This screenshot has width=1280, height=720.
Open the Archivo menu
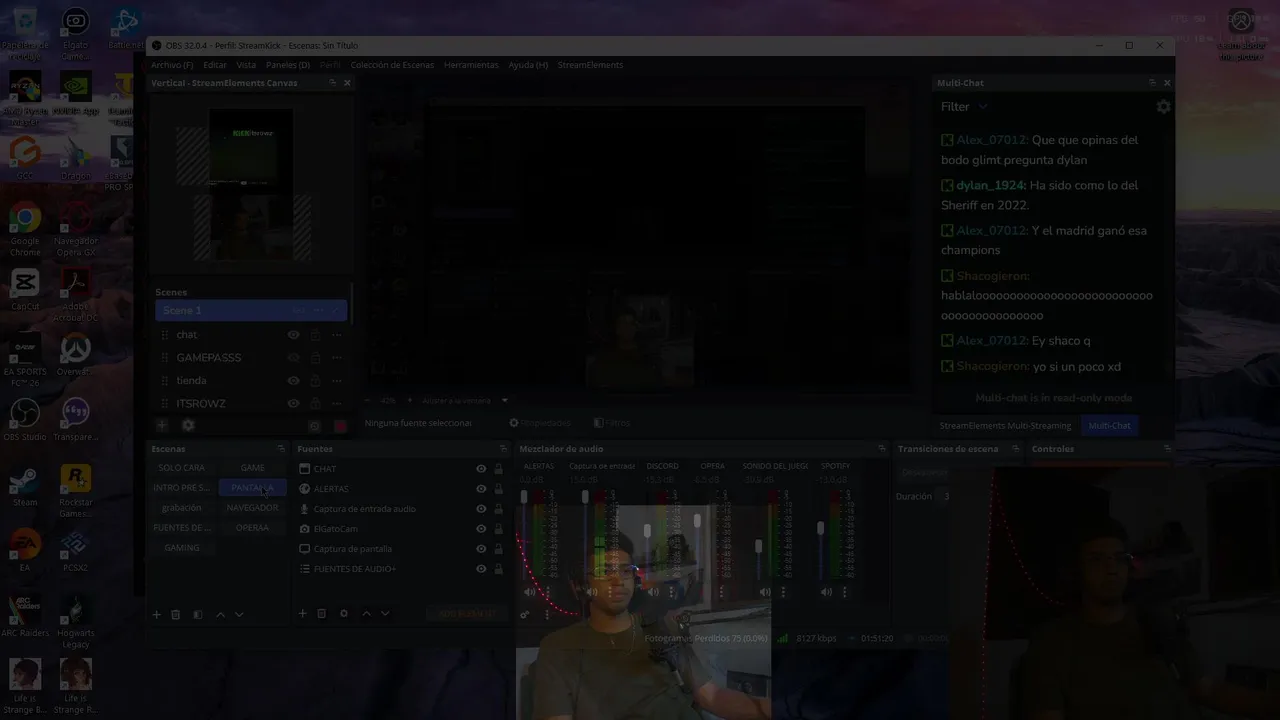click(x=172, y=65)
